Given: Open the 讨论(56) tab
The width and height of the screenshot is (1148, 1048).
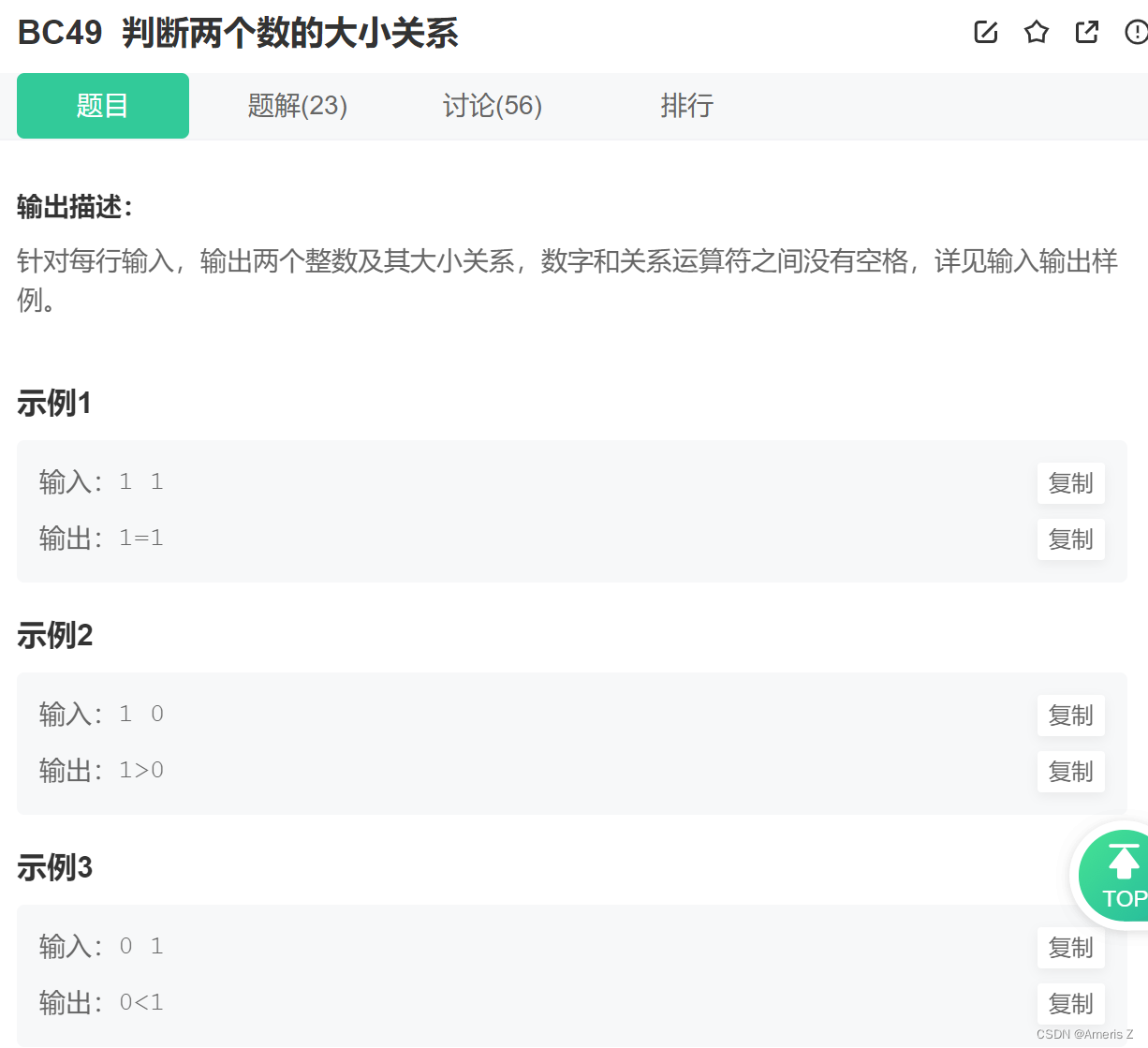Looking at the screenshot, I should coord(493,106).
